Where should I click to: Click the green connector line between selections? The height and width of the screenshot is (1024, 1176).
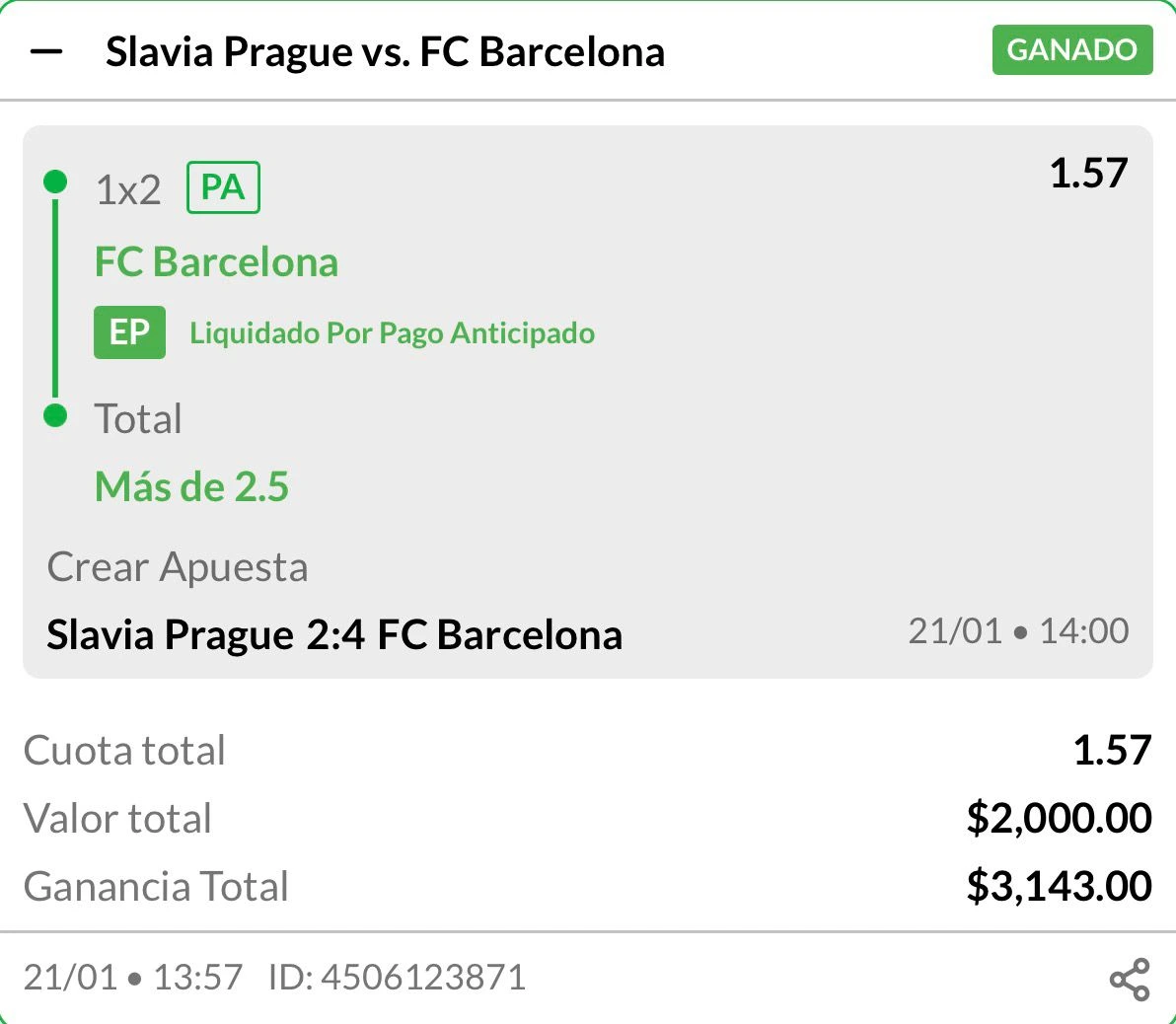[x=54, y=296]
